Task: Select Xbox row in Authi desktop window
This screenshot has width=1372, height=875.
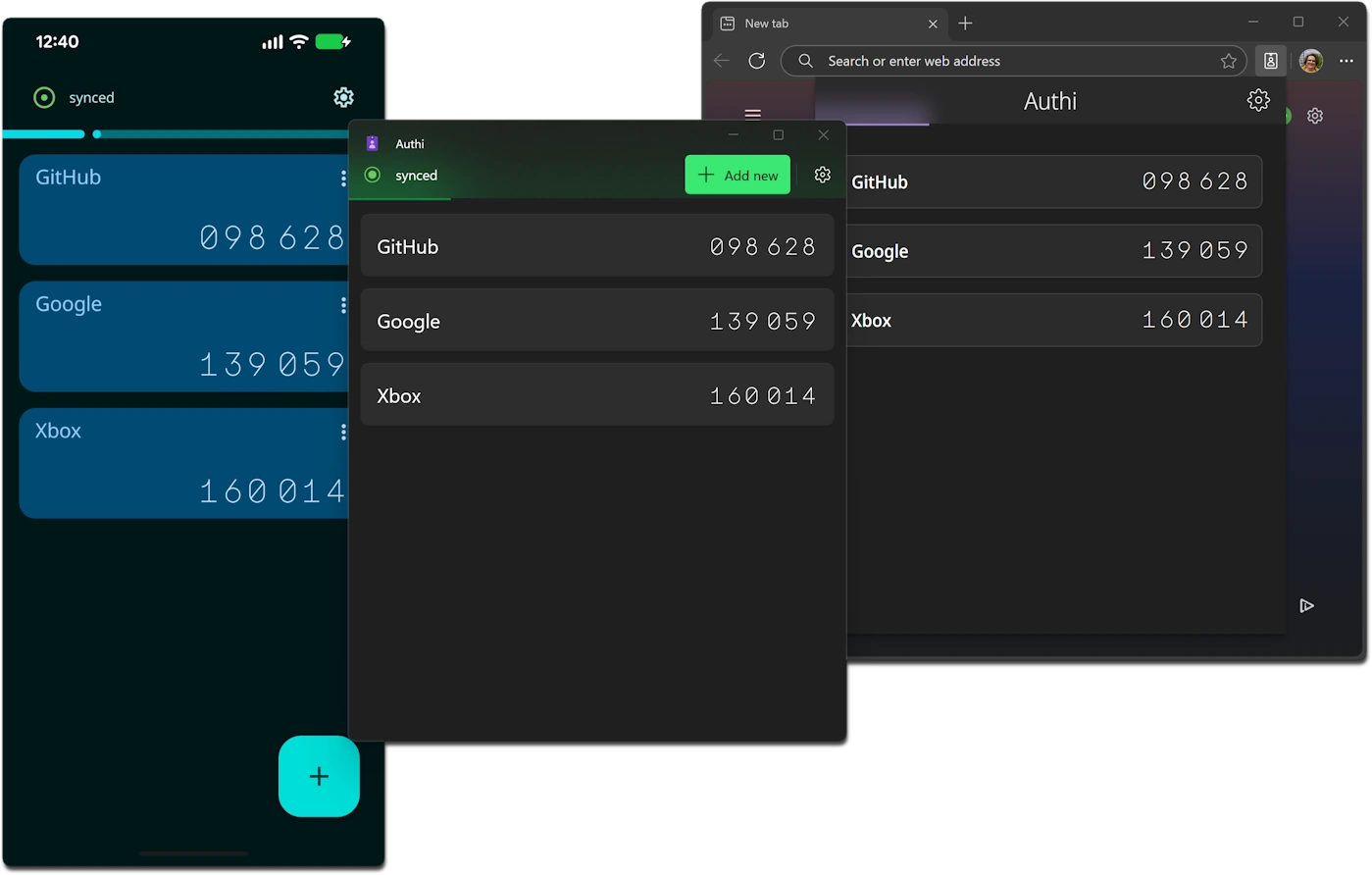Action: (x=597, y=395)
